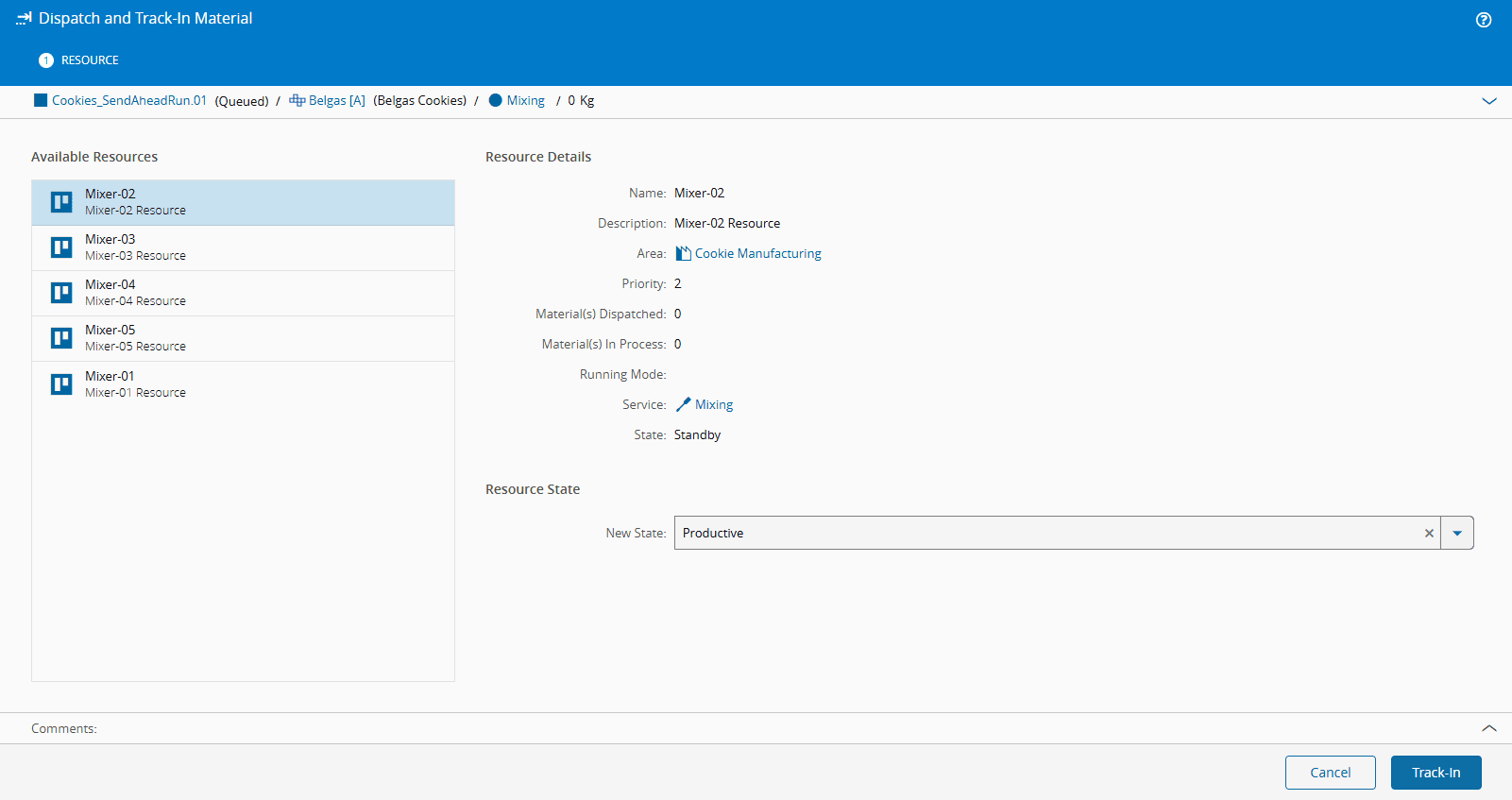Click the Mixer-05 resource icon

pos(61,338)
